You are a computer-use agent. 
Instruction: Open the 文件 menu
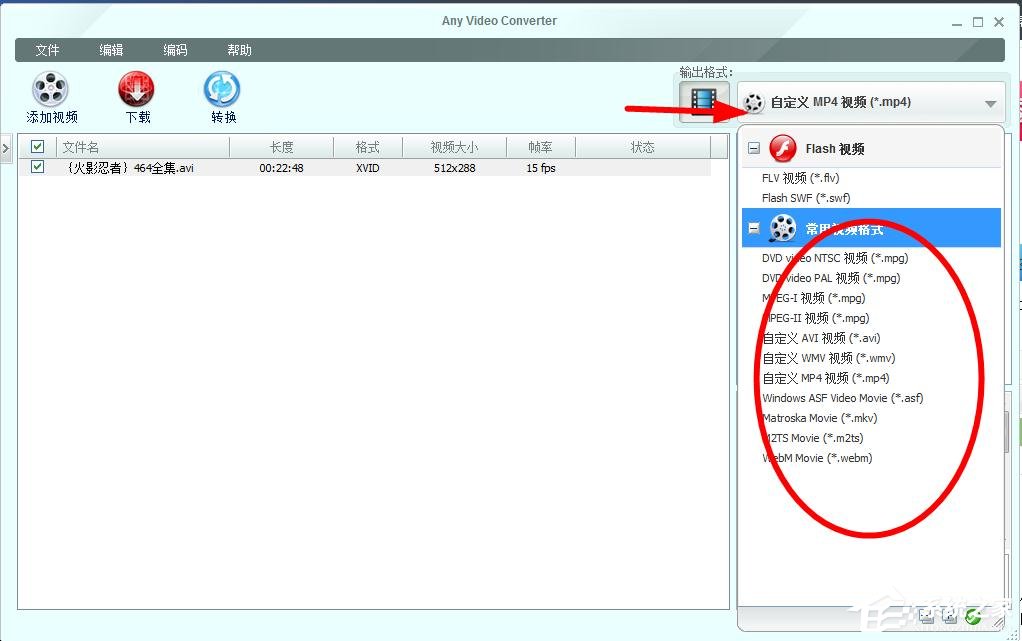[48, 49]
